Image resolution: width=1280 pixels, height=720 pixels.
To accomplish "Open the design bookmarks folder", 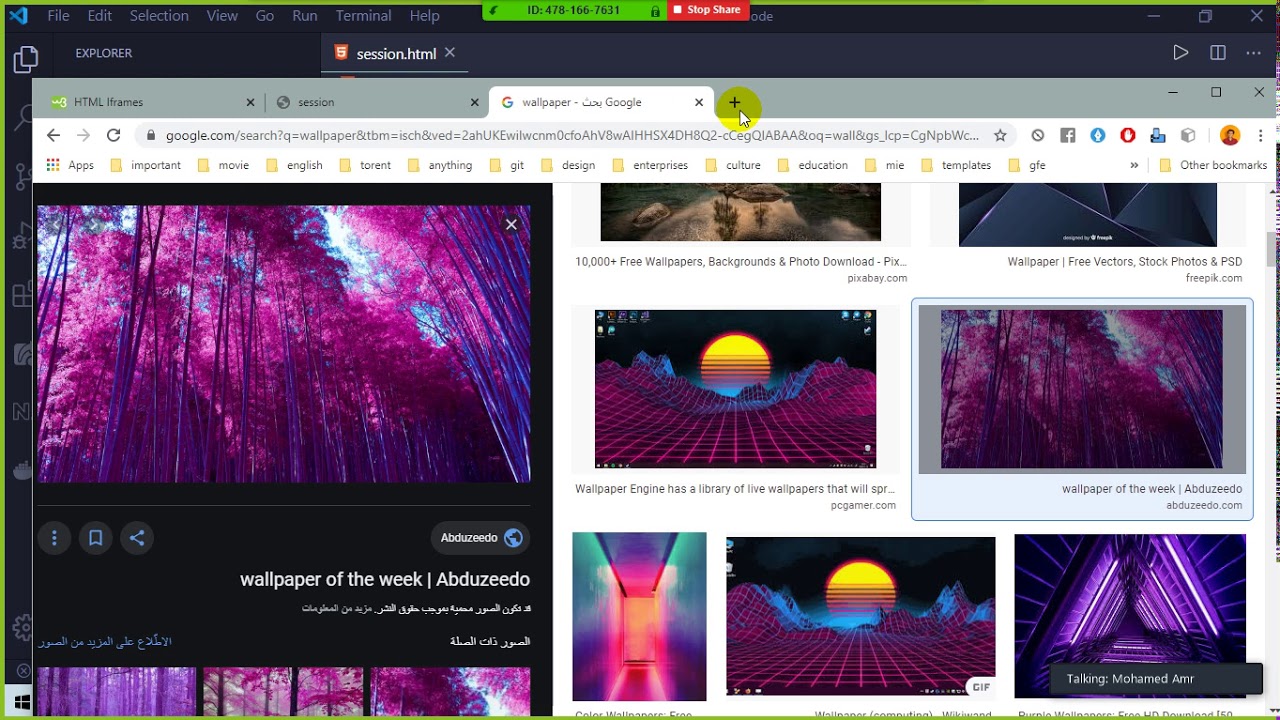I will click(x=567, y=165).
